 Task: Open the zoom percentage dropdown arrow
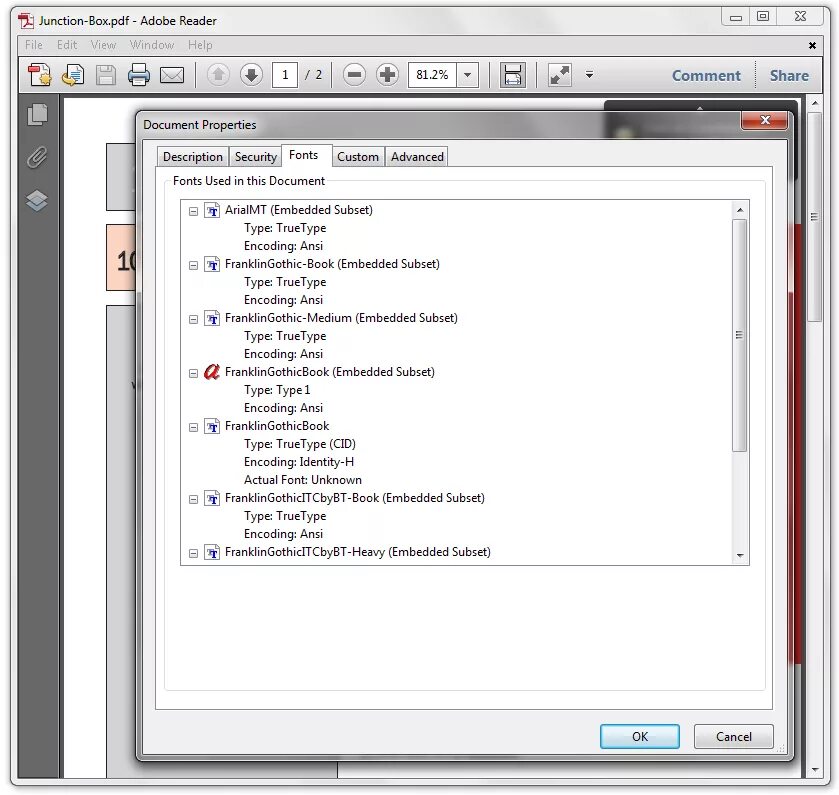pos(468,75)
